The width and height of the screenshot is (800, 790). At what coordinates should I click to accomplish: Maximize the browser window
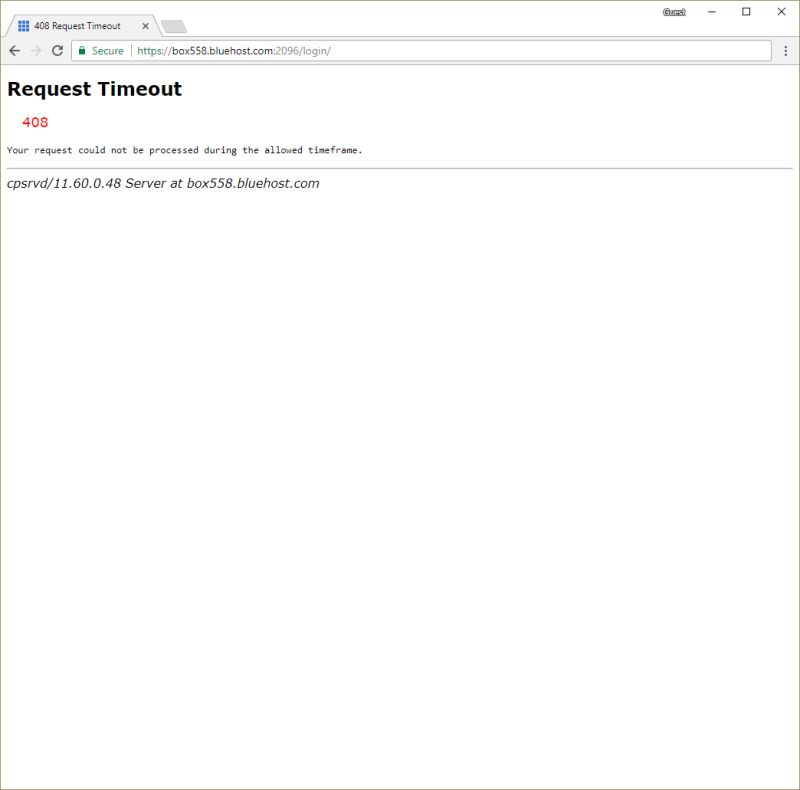point(746,12)
